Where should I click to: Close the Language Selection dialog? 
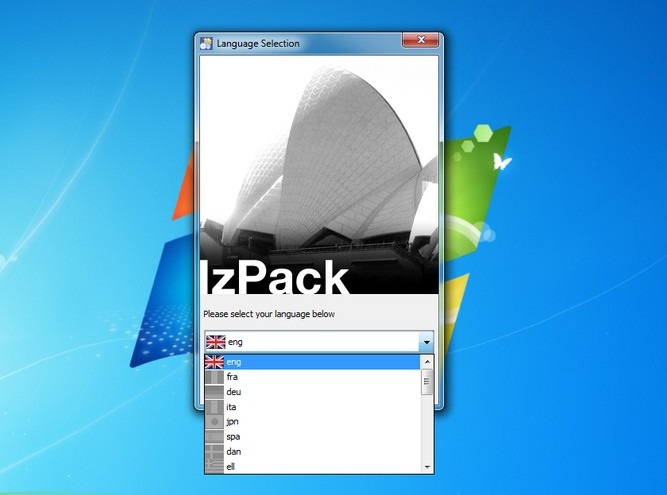point(420,40)
